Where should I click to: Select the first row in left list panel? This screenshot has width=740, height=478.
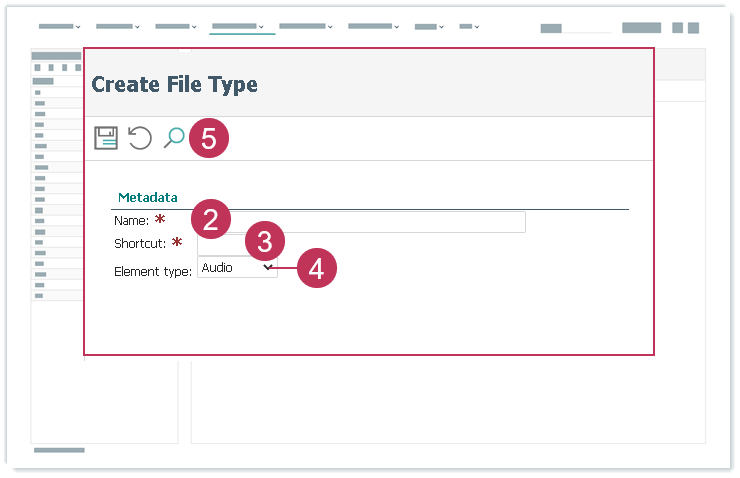click(56, 92)
